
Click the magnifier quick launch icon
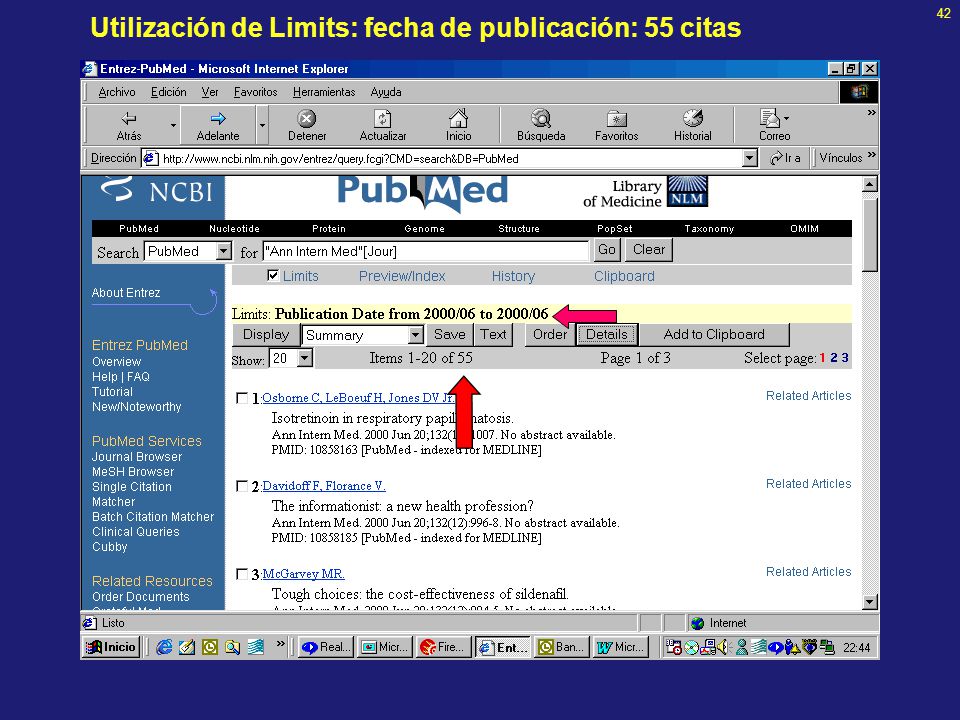pos(233,647)
